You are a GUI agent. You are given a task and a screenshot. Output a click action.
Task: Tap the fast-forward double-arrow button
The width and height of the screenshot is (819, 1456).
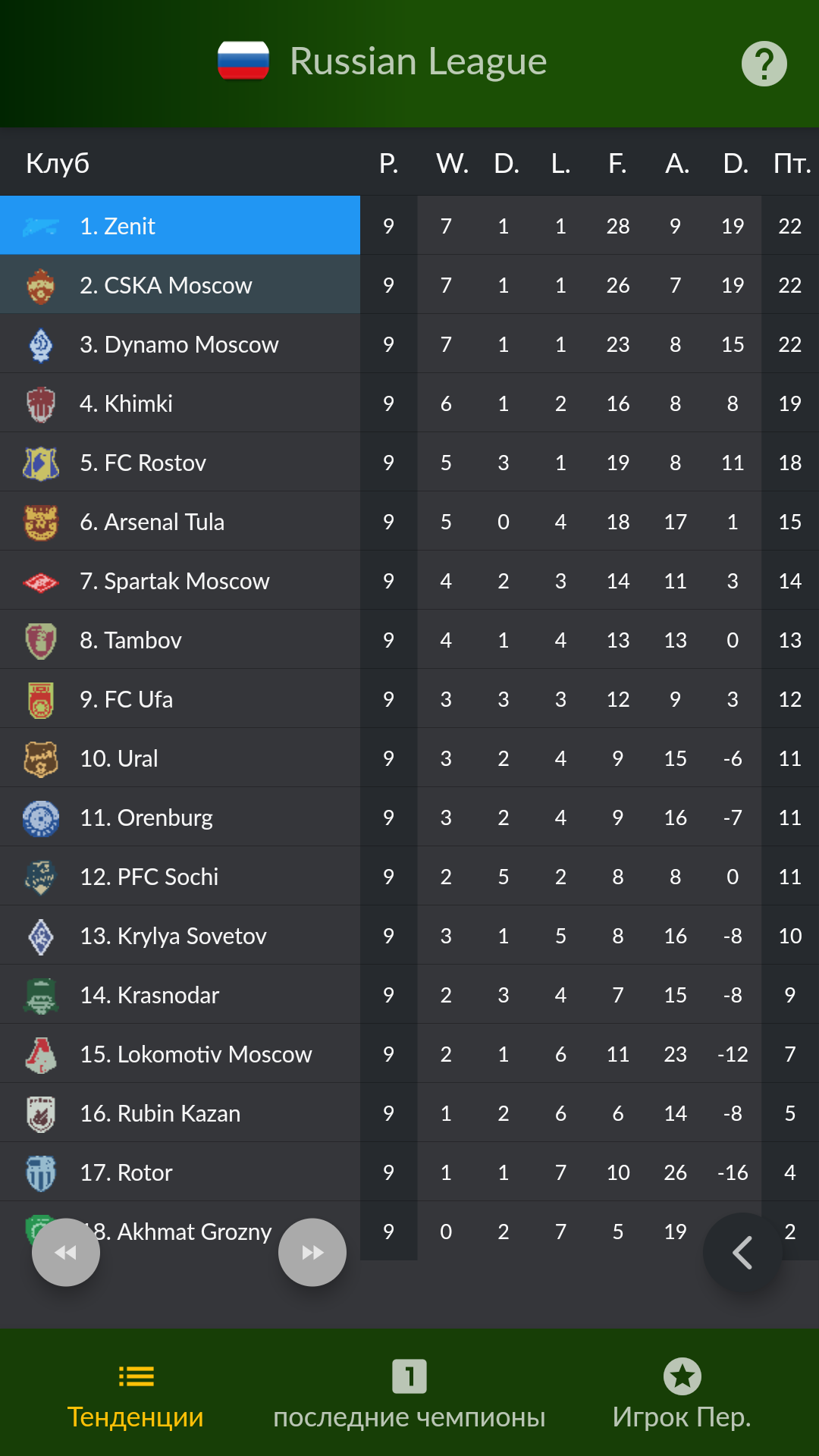coord(312,1252)
